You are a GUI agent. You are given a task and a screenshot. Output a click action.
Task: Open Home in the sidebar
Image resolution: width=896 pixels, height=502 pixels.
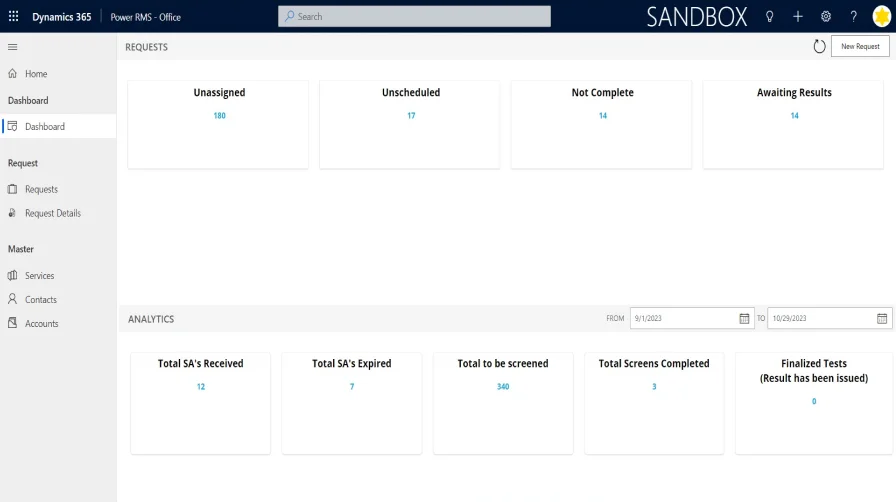tap(36, 74)
